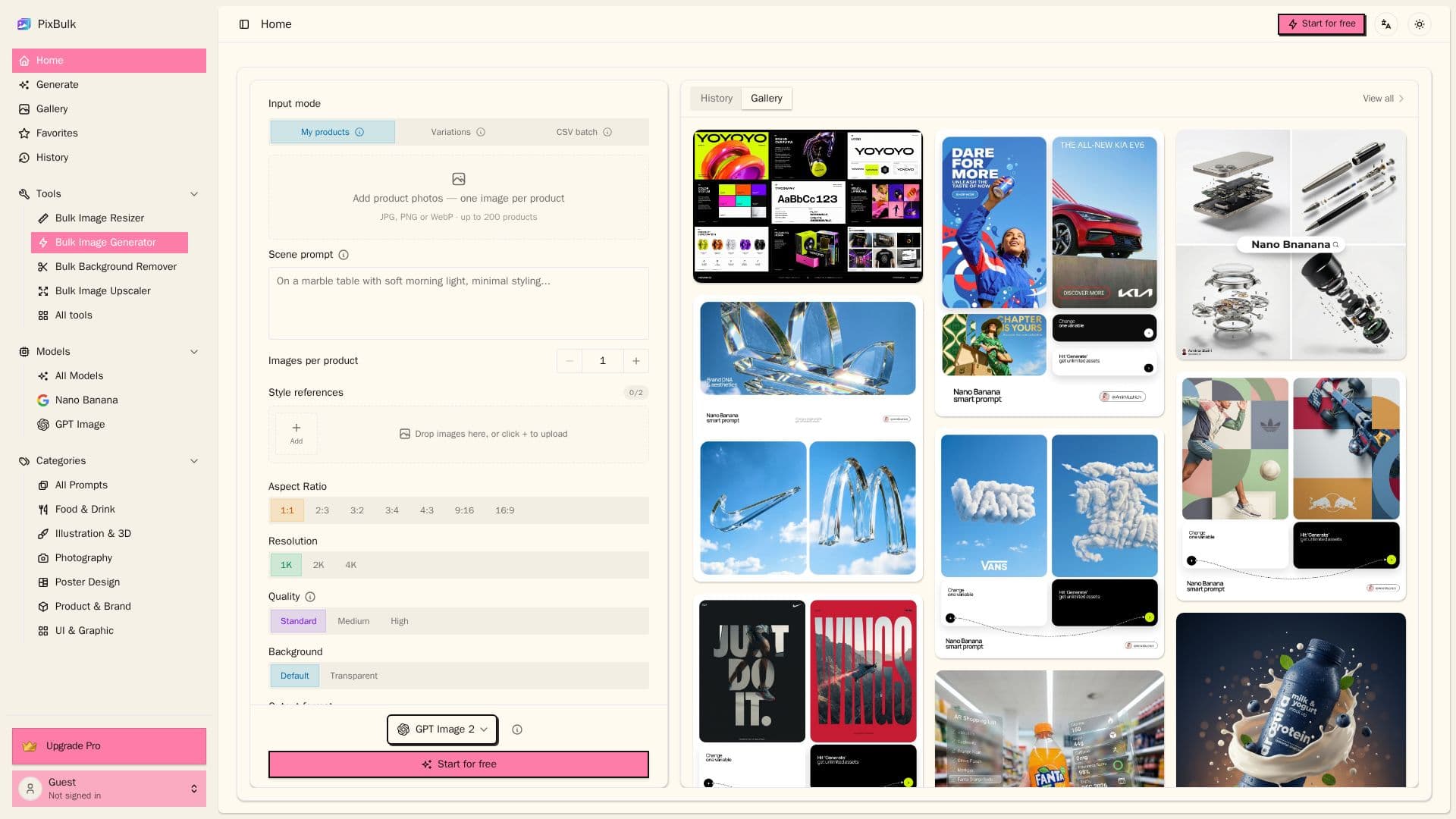The image size is (1456, 819).
Task: Open Bulk Image Upscaler tool
Action: point(109,291)
